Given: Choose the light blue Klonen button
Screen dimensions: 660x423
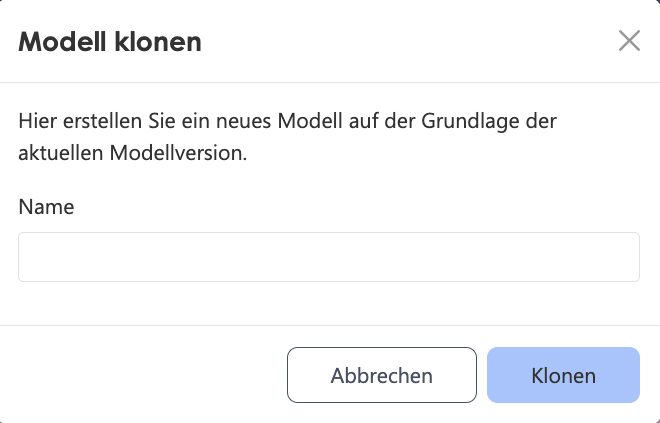Looking at the screenshot, I should (x=563, y=375).
